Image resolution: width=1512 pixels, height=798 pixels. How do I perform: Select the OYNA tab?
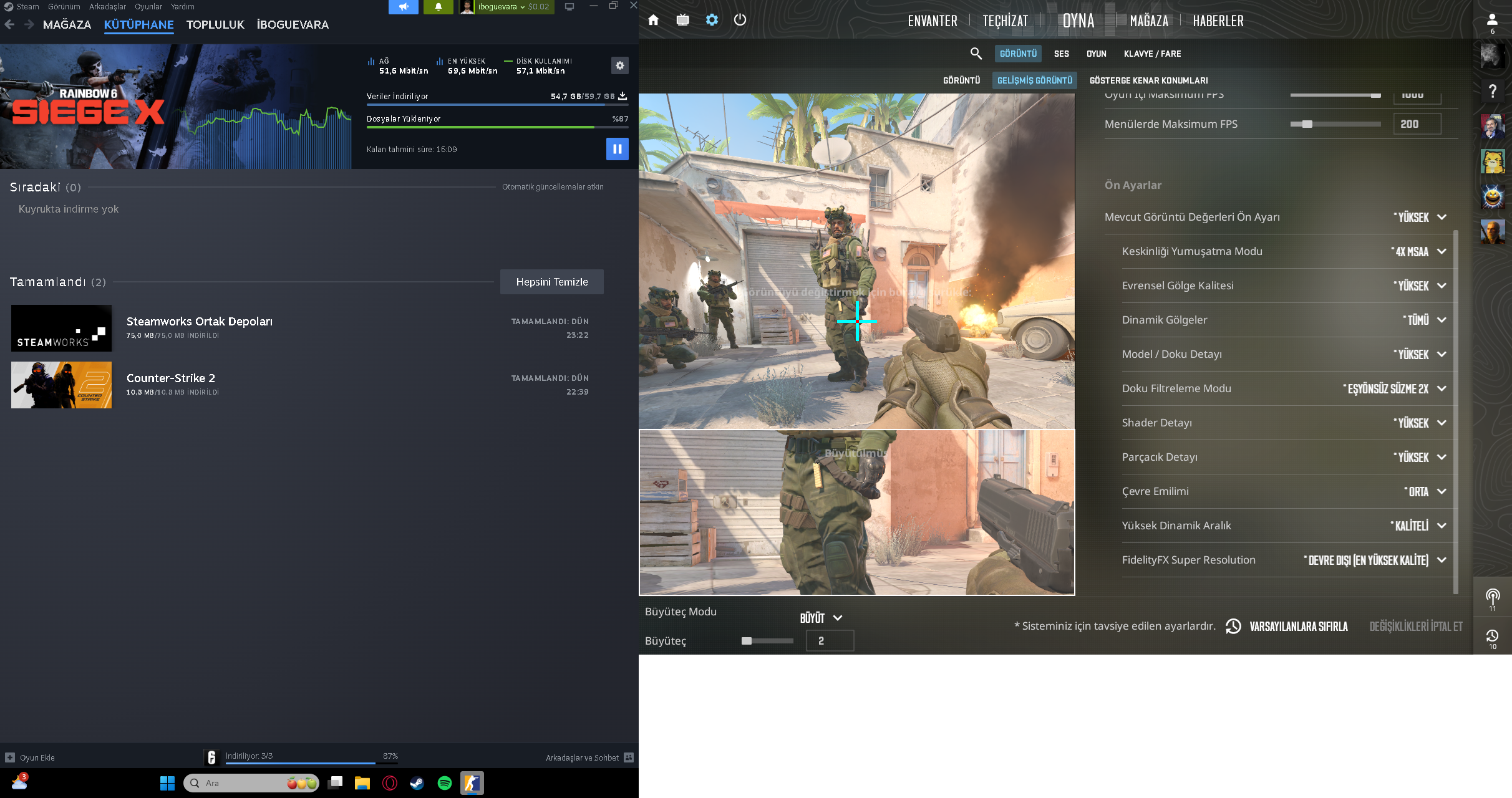pyautogui.click(x=1078, y=21)
